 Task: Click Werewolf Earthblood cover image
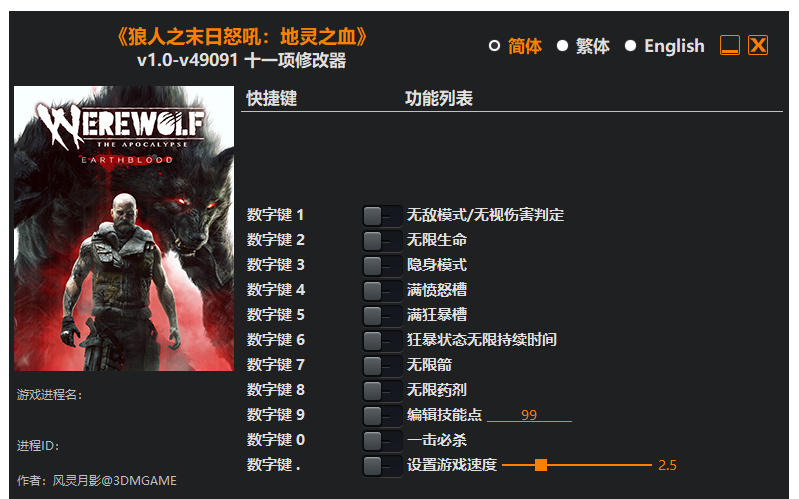click(124, 228)
